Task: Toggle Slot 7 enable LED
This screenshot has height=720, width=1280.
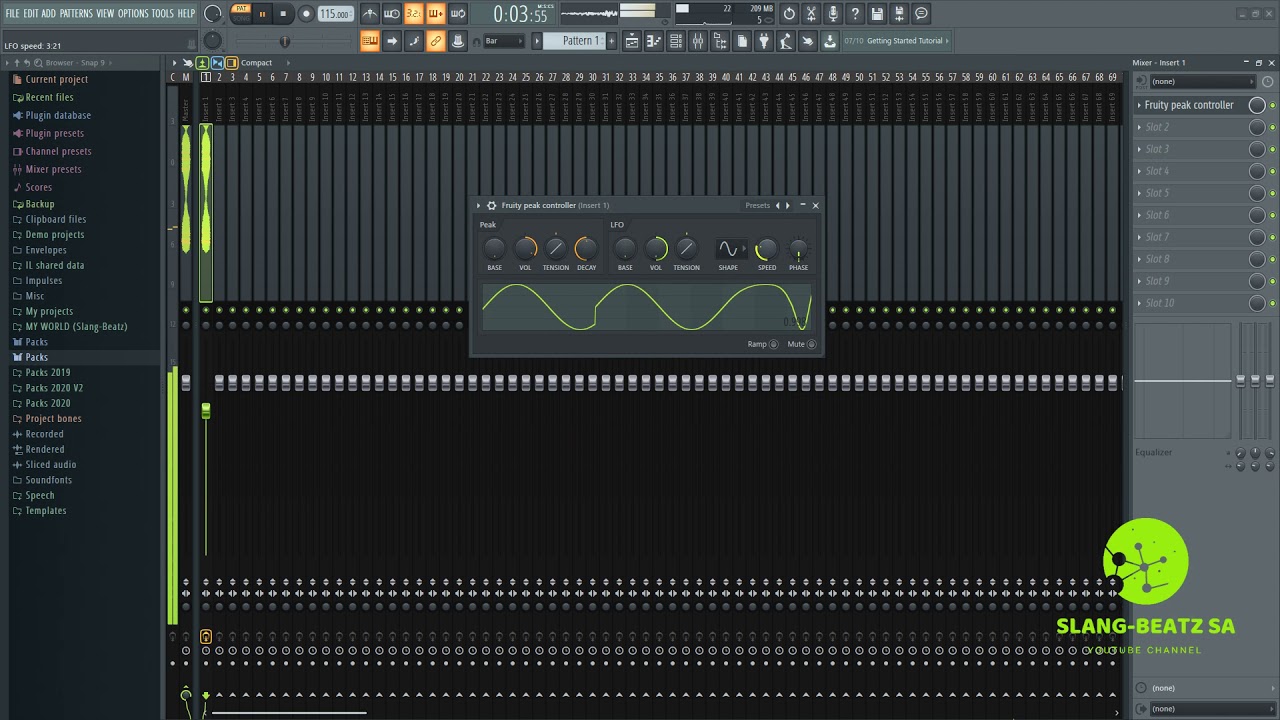Action: pos(1272,238)
